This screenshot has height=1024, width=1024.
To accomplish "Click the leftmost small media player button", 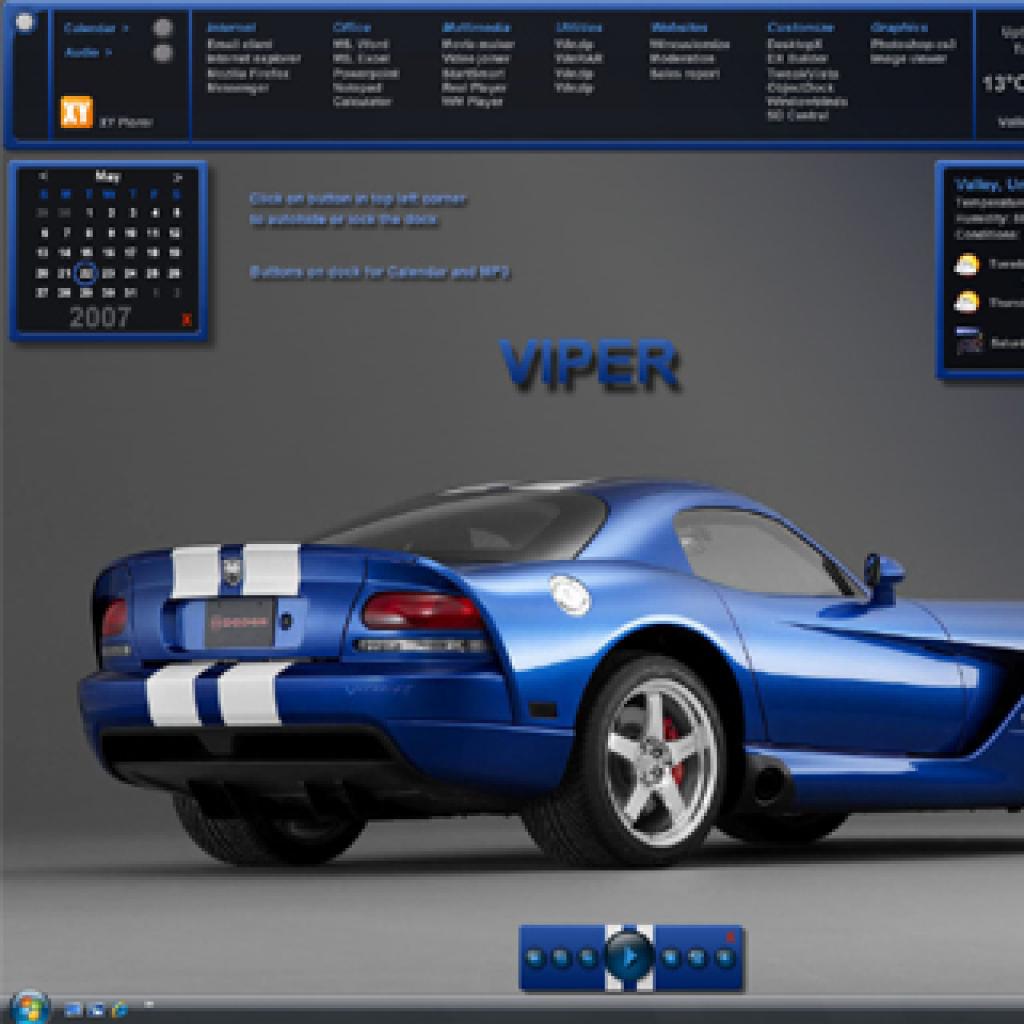I will point(537,958).
